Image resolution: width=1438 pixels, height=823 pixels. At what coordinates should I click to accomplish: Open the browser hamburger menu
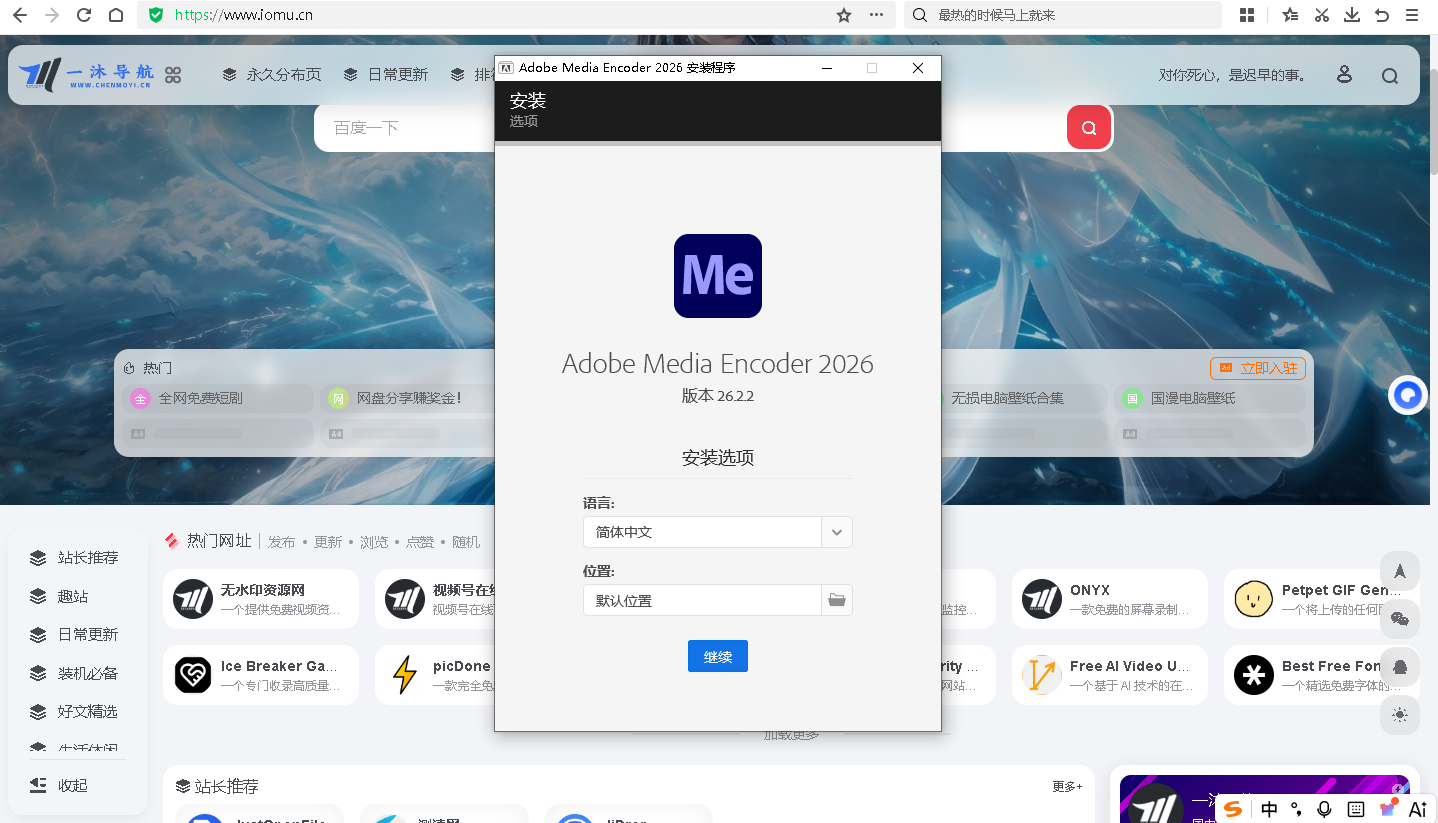pos(1413,15)
